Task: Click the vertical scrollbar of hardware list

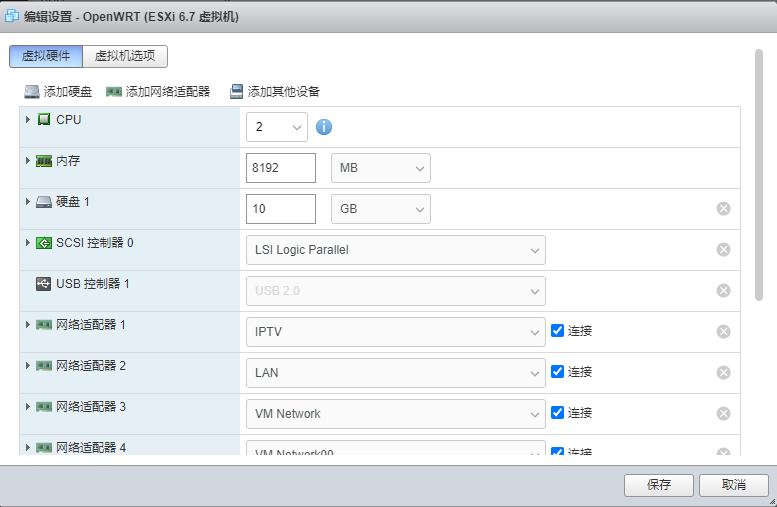Action: pyautogui.click(x=759, y=175)
